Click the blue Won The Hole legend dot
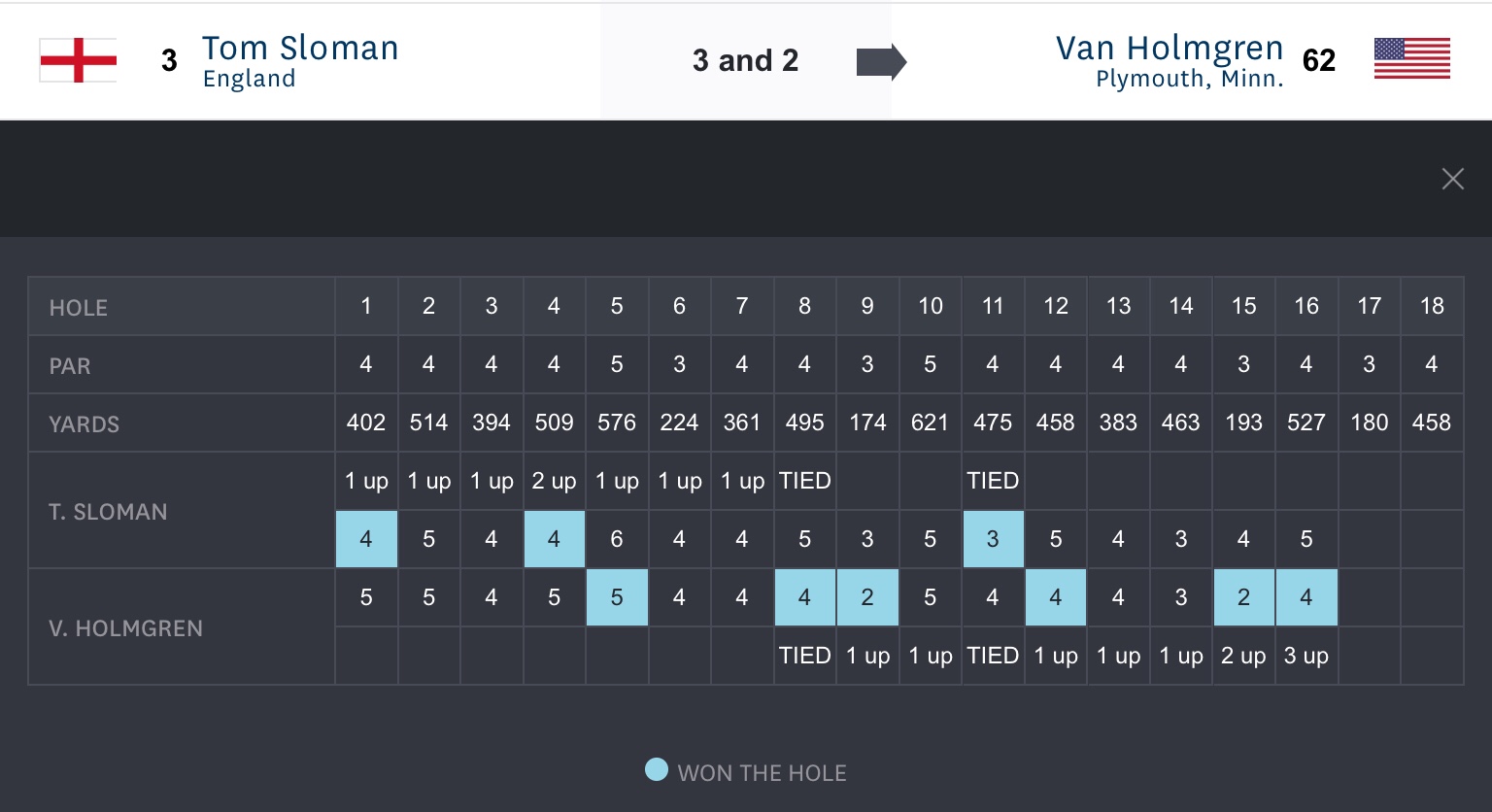1492x812 pixels. point(657,770)
